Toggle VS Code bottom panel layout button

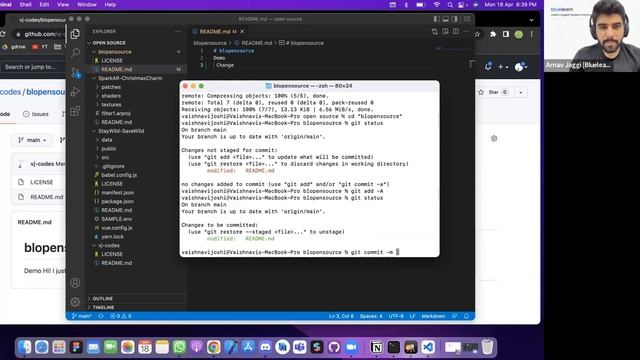point(446,19)
